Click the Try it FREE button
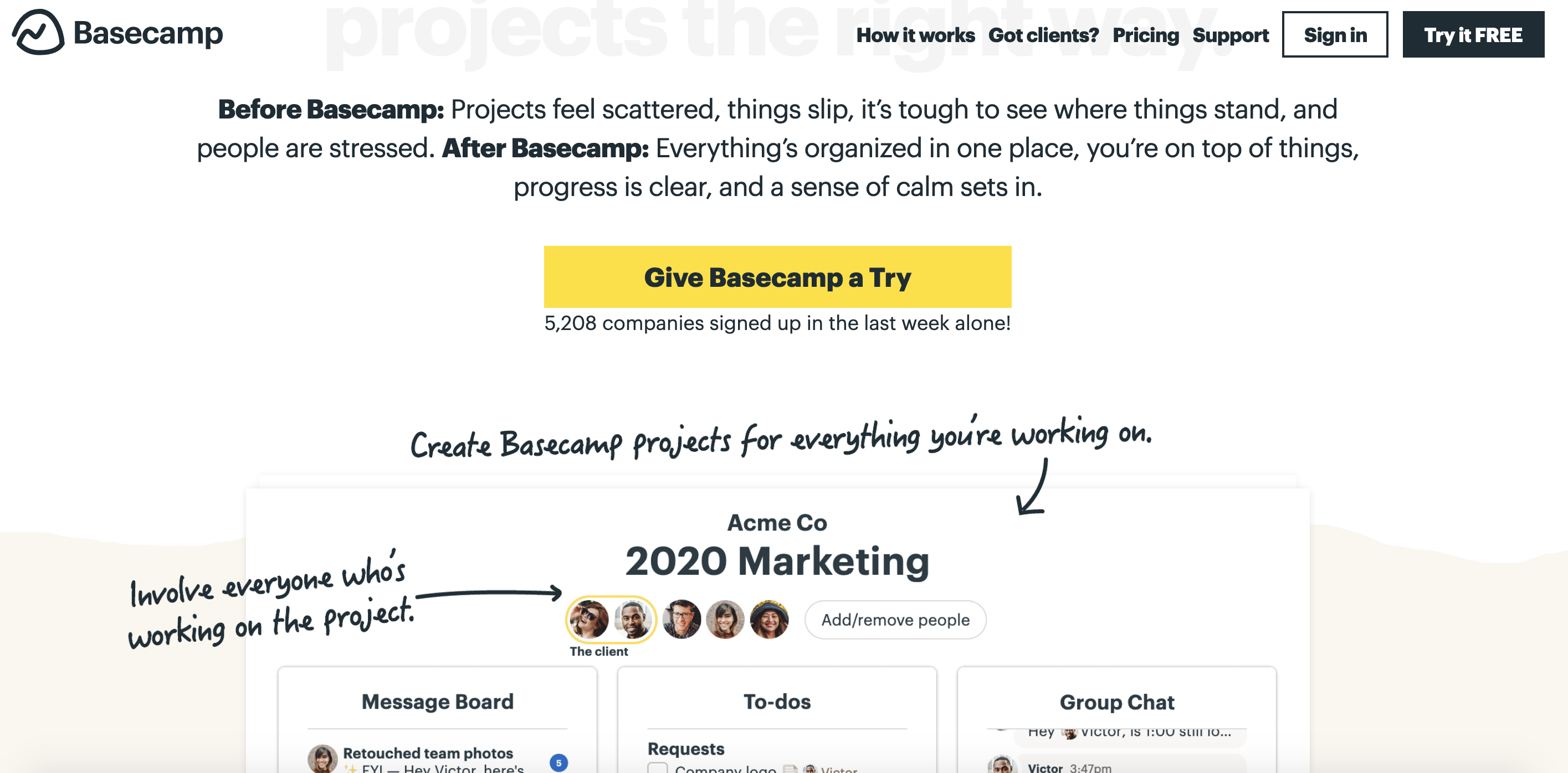 point(1473,35)
